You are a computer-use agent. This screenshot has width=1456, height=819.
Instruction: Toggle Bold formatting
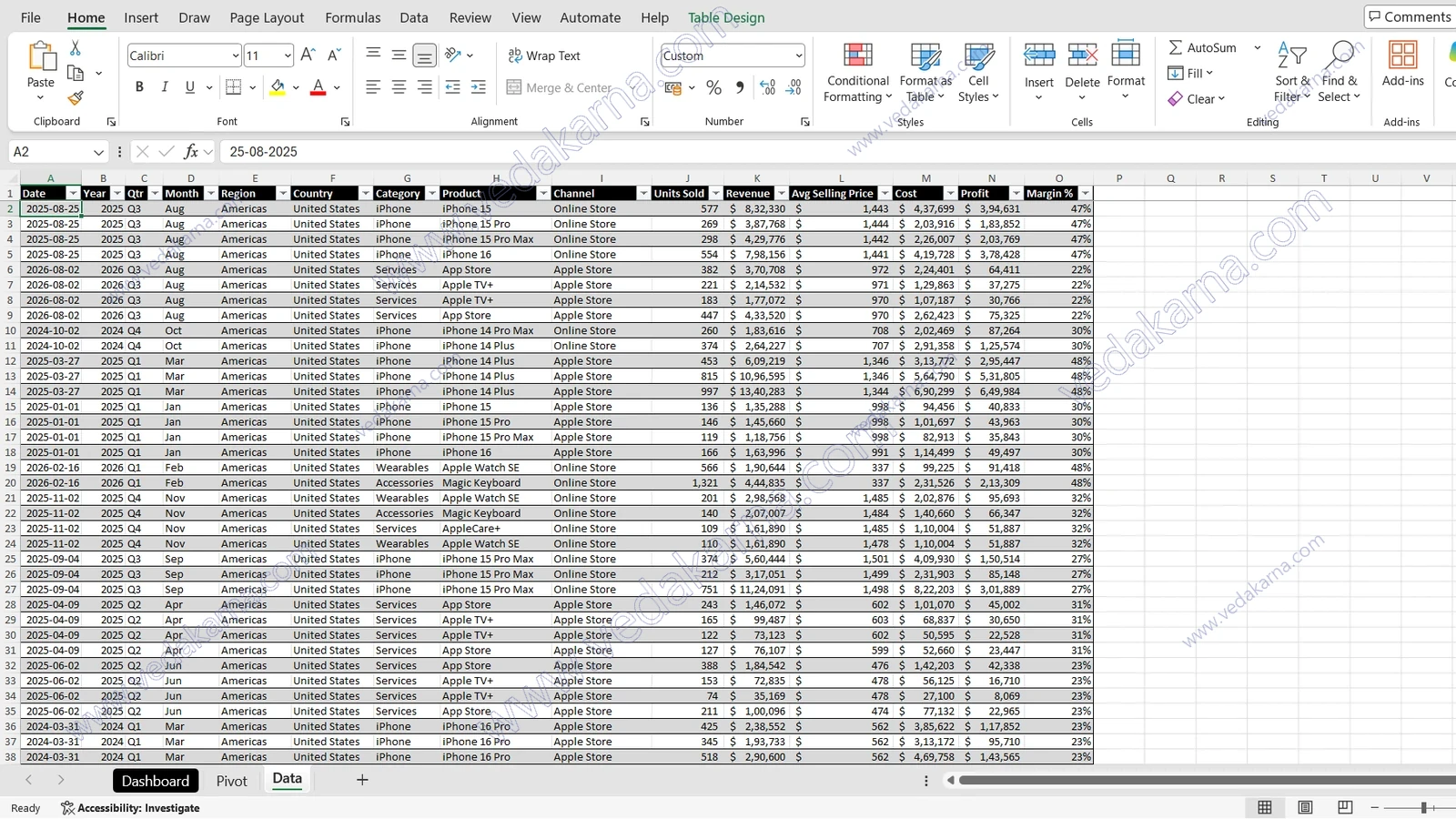point(139,87)
